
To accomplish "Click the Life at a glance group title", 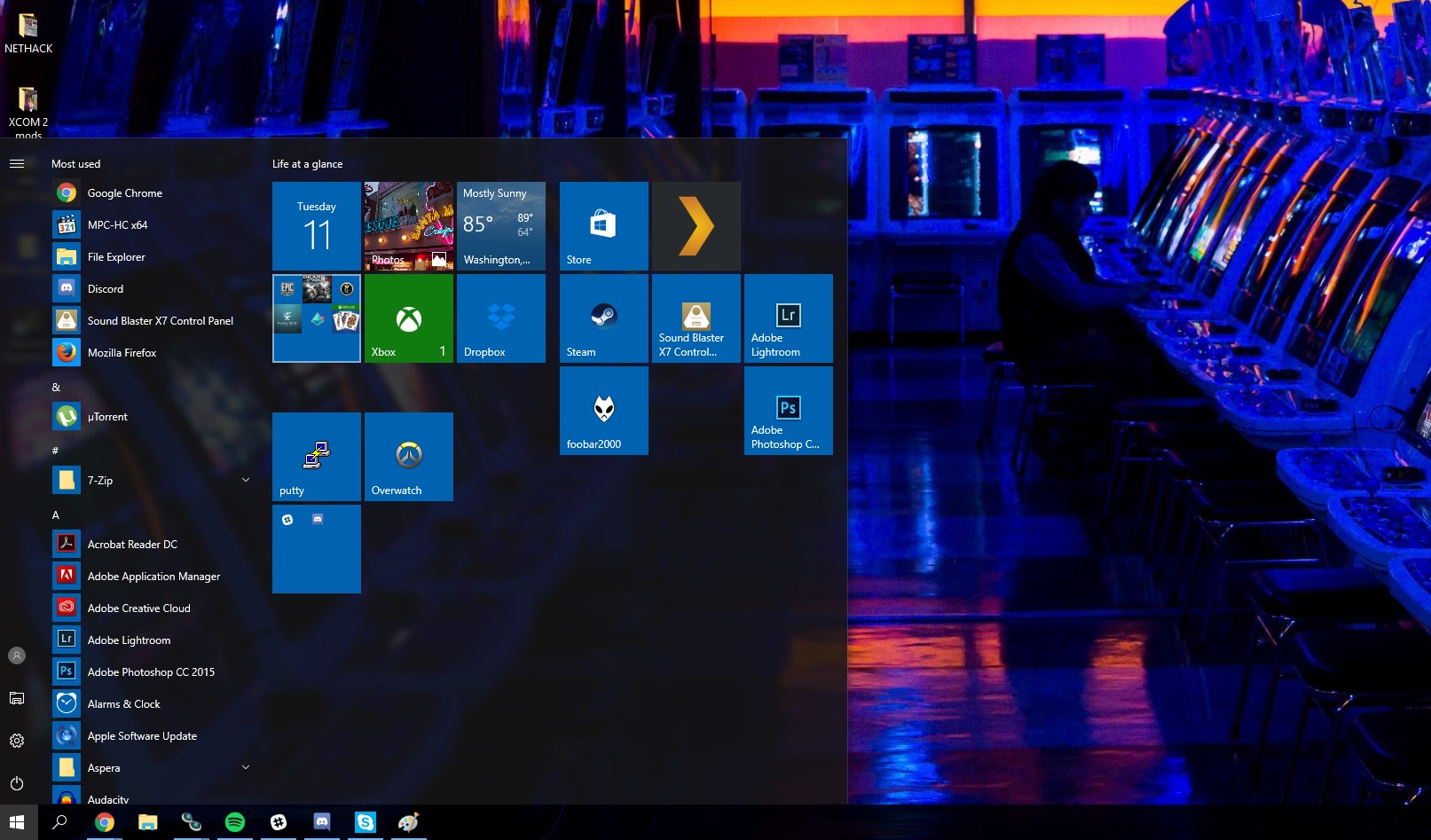I will (x=307, y=164).
